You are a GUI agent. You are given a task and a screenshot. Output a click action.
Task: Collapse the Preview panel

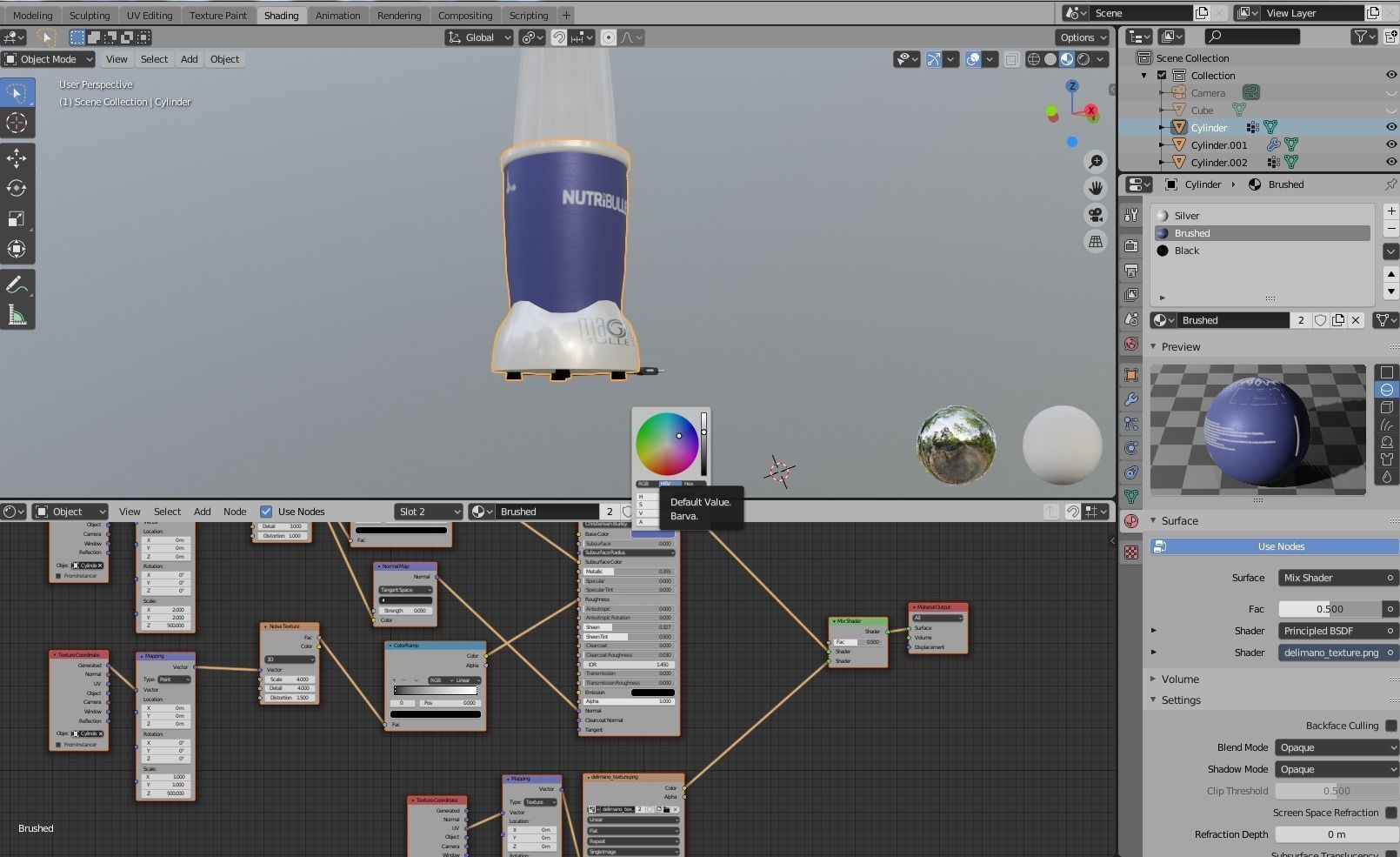(1181, 346)
